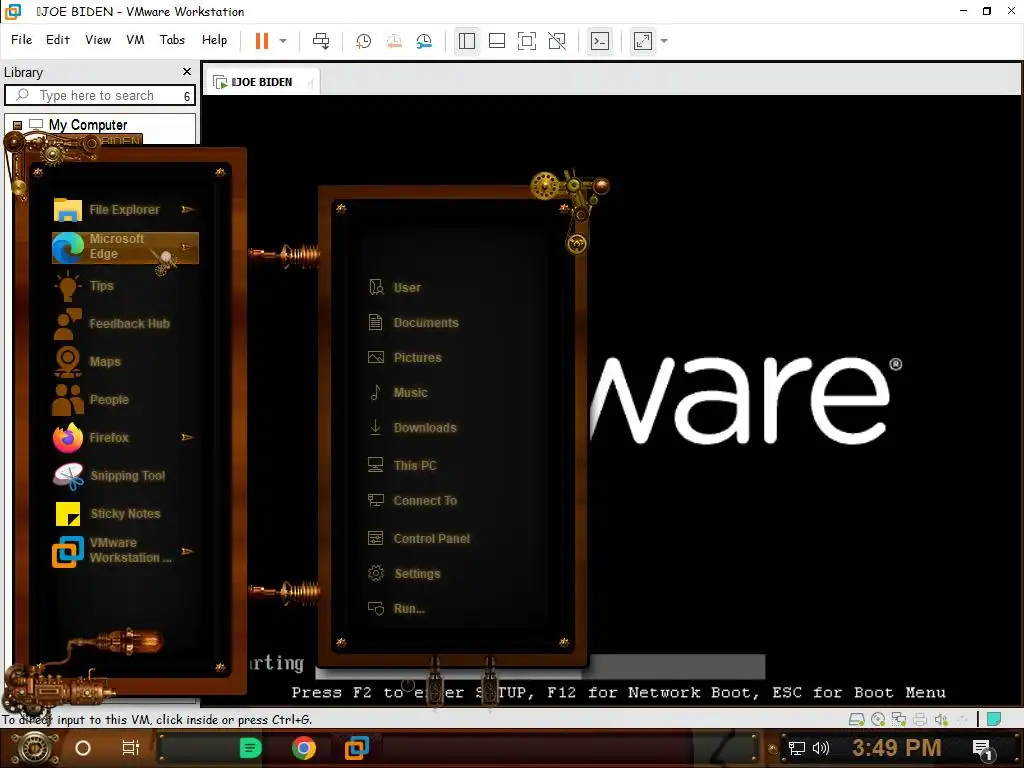Screen dimensions: 1024x768
Task: Open the snapshot manager
Action: pos(424,41)
